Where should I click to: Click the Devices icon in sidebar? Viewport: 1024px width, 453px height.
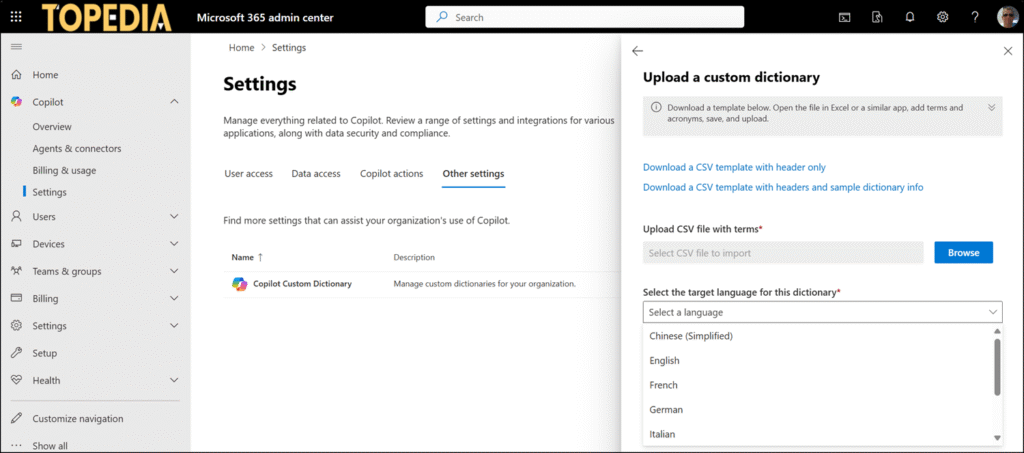click(x=17, y=244)
